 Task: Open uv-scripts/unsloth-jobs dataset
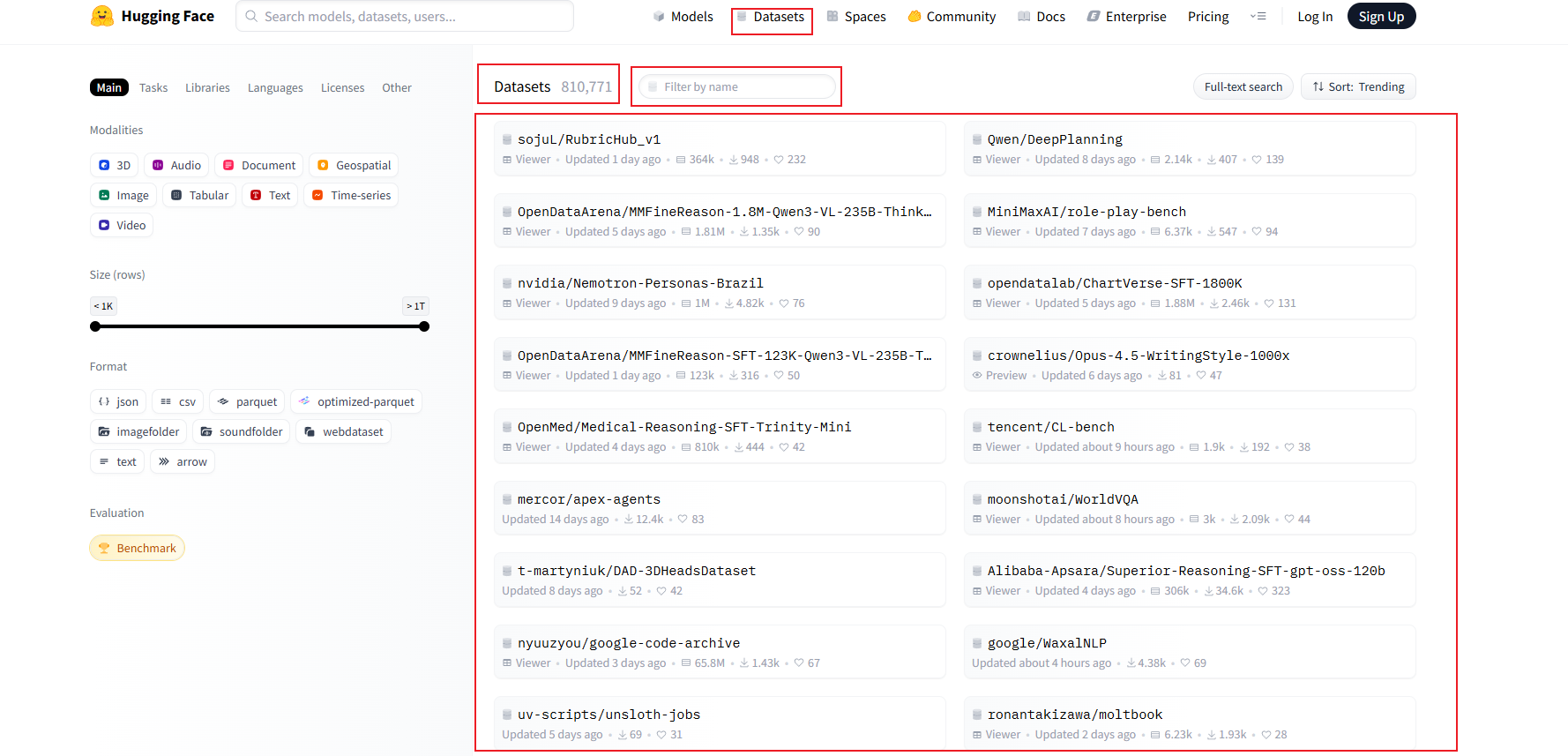coord(720,723)
